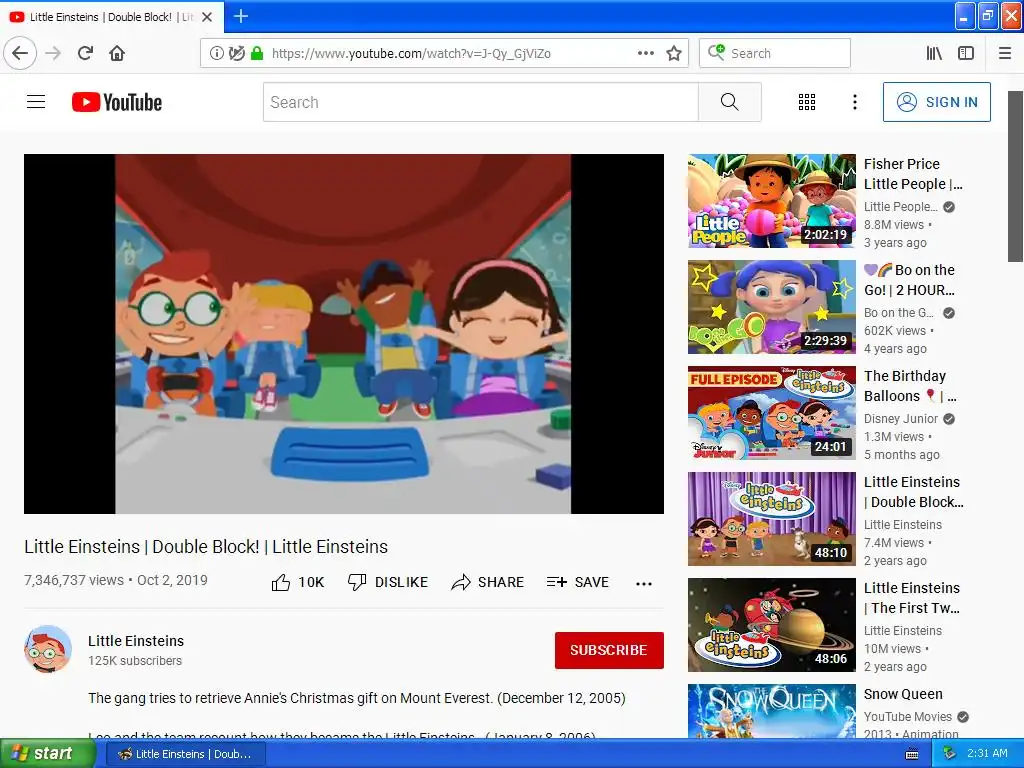Open Little Einsteins The First Tw... title
Viewport: 1024px width, 768px height.
pos(912,598)
